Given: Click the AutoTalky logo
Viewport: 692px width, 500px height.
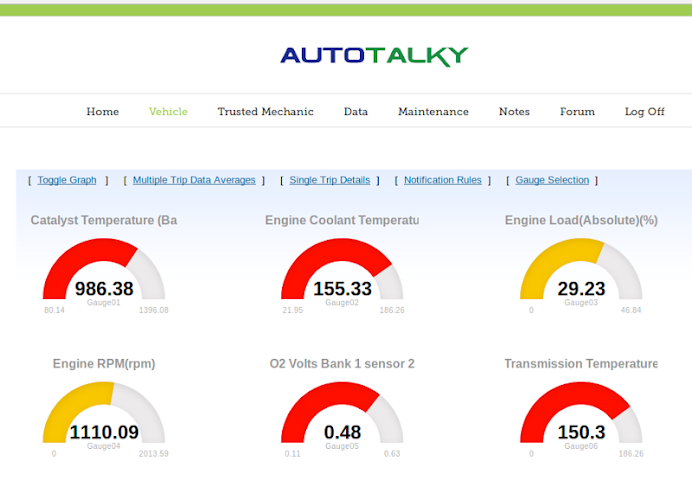Looking at the screenshot, I should [x=374, y=56].
